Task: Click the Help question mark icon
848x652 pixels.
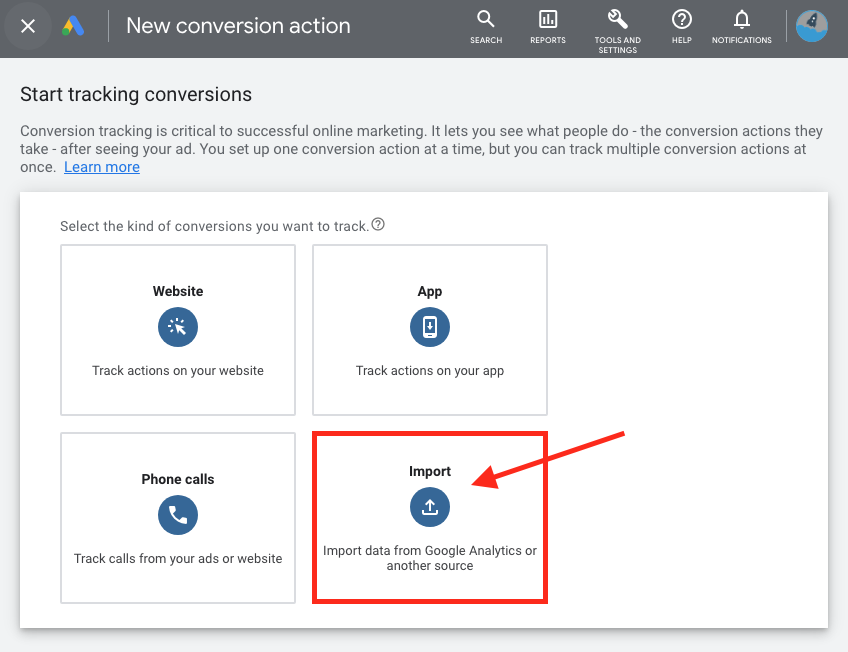Action: click(681, 19)
